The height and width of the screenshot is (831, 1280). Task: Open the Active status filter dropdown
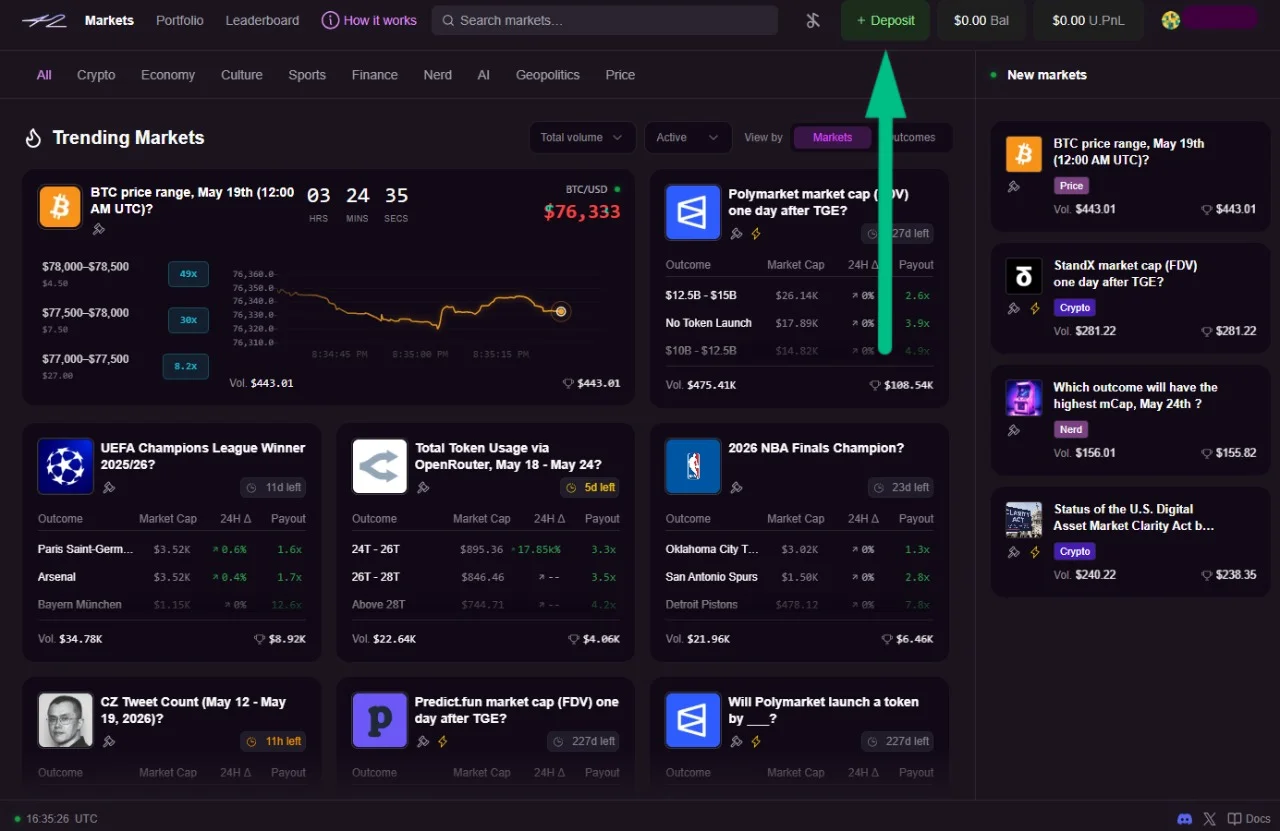[688, 137]
